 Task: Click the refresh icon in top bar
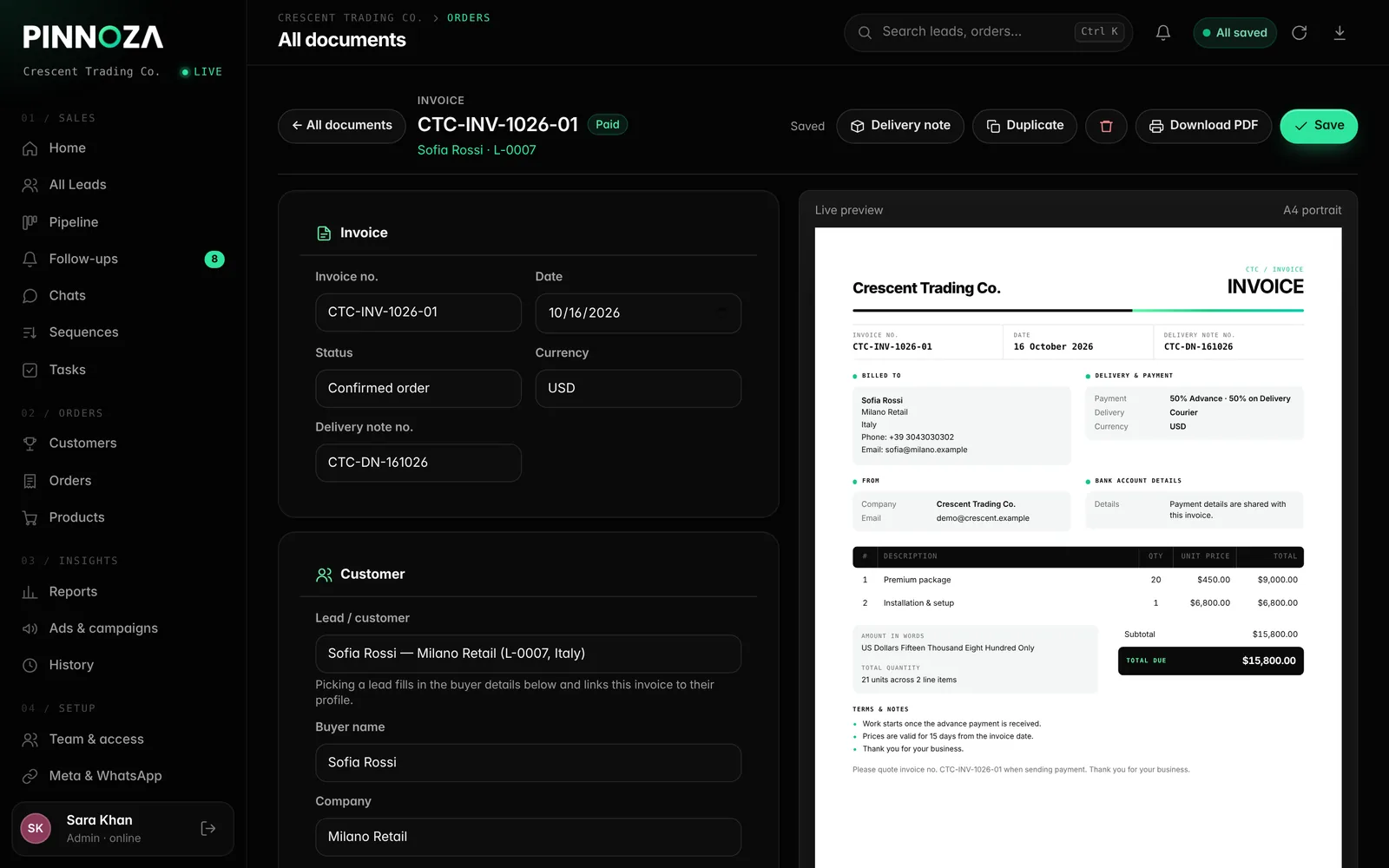coord(1300,33)
